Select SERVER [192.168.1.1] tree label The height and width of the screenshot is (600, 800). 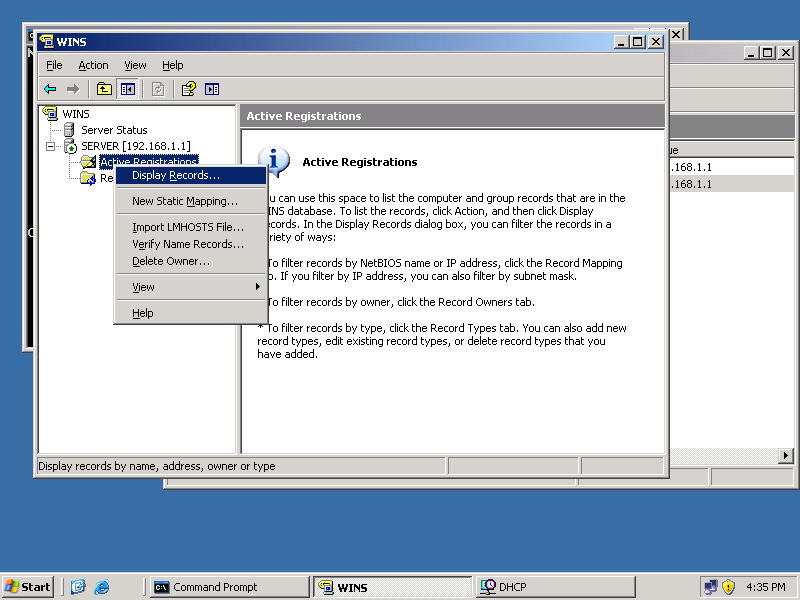pyautogui.click(x=136, y=146)
